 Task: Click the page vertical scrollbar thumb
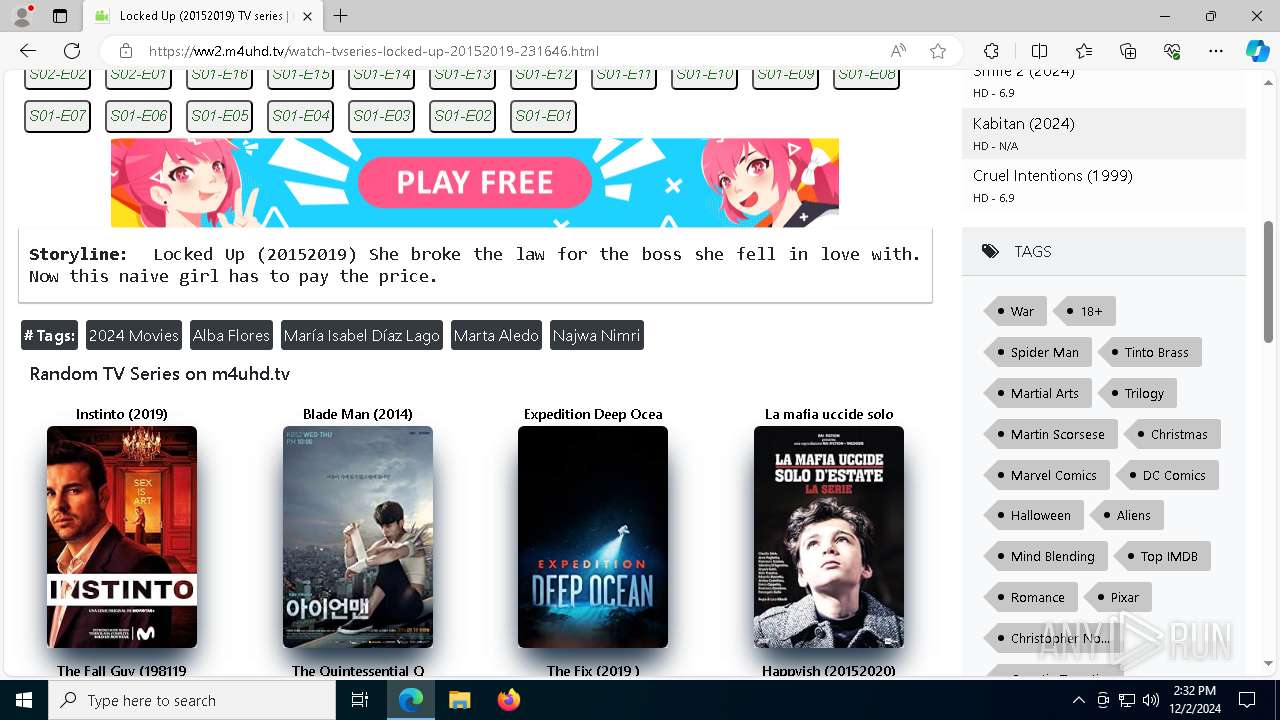1269,282
